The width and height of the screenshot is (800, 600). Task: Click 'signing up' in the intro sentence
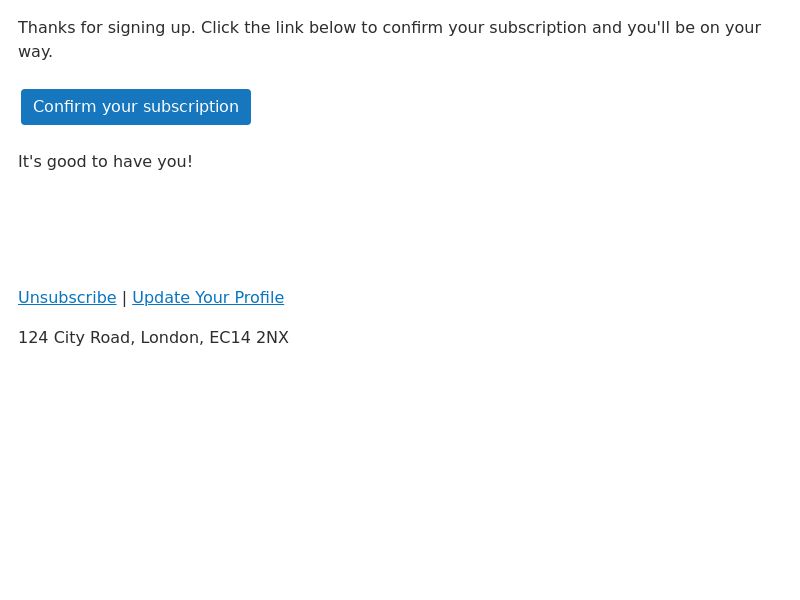(152, 28)
